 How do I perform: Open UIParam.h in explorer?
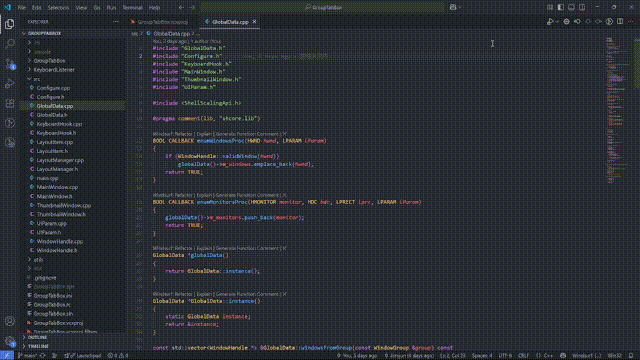[49, 233]
